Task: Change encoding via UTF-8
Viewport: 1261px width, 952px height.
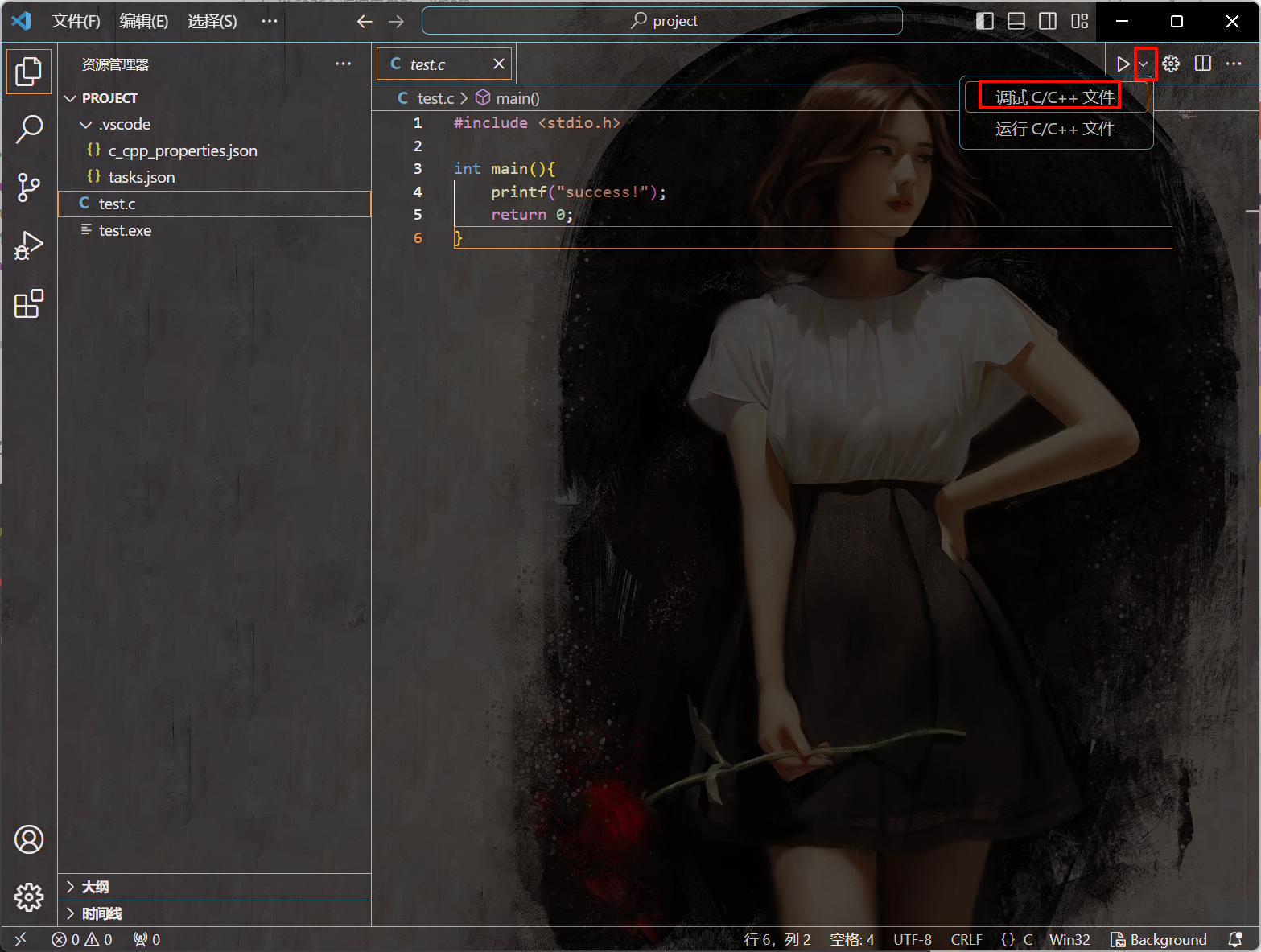Action: (x=913, y=939)
